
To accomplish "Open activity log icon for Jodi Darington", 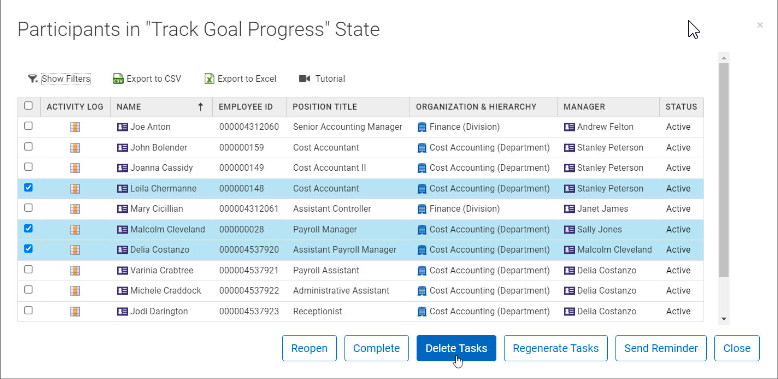I will click(x=75, y=312).
